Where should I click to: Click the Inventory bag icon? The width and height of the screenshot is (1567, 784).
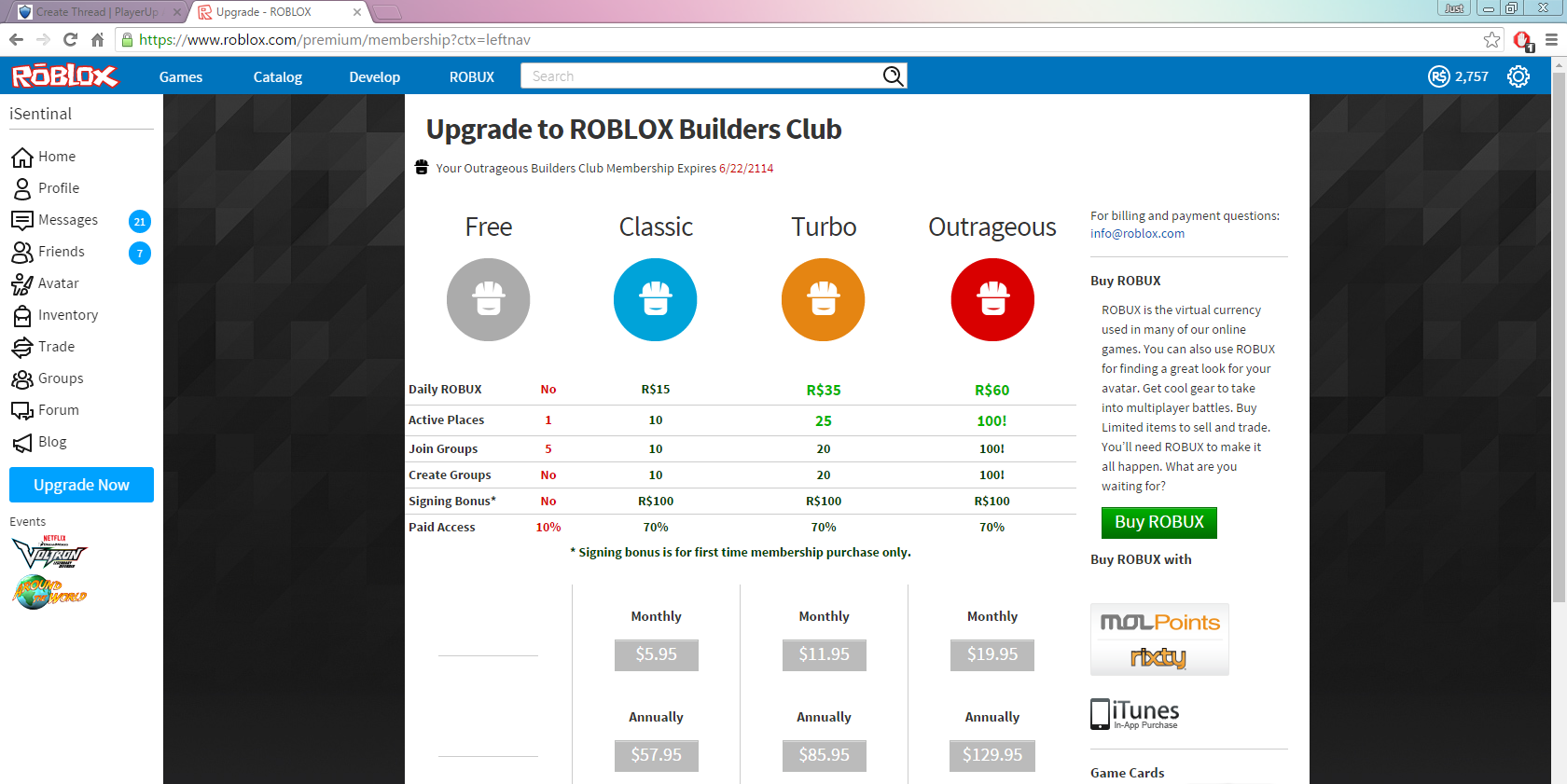22,315
